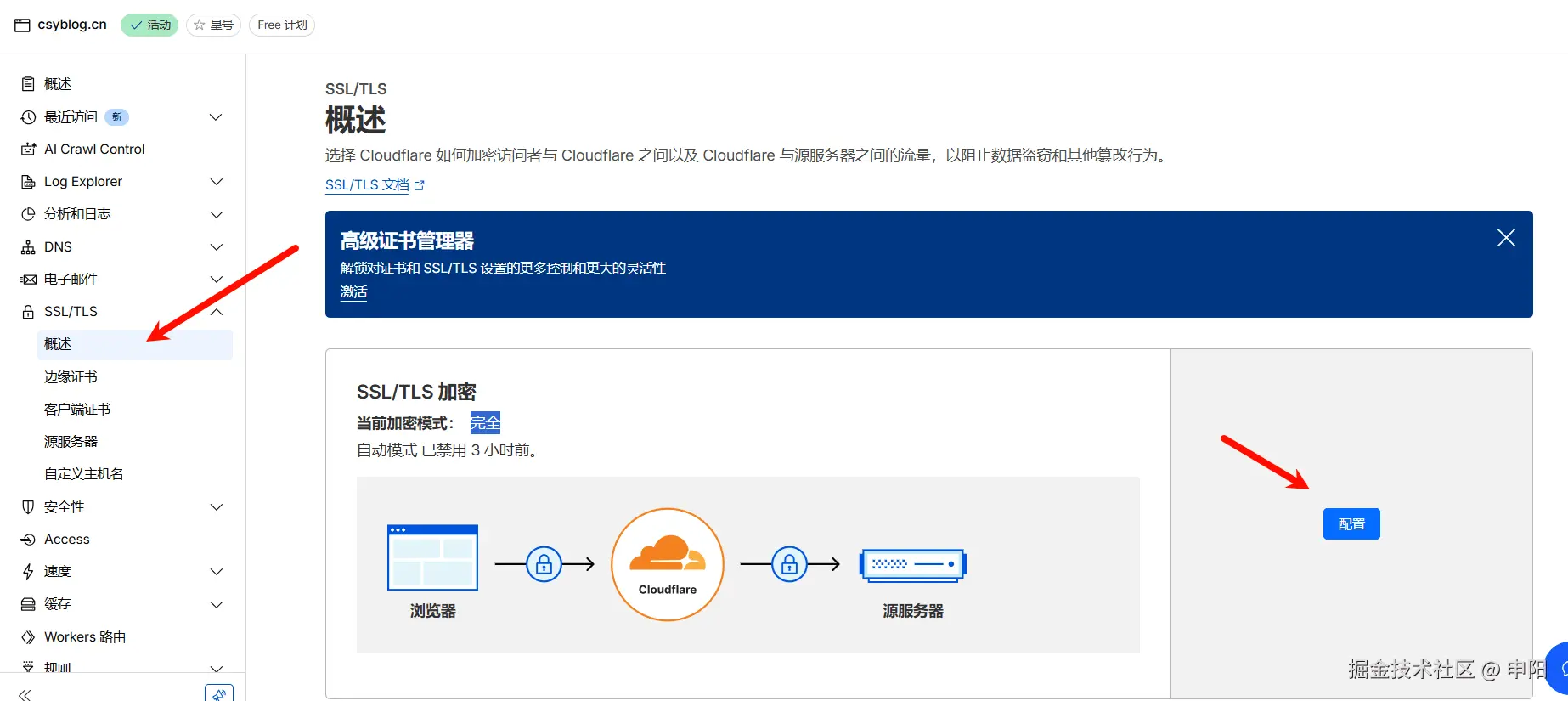This screenshot has height=701, width=1568.
Task: Expand the 安全性 menu chevron
Action: [x=216, y=507]
